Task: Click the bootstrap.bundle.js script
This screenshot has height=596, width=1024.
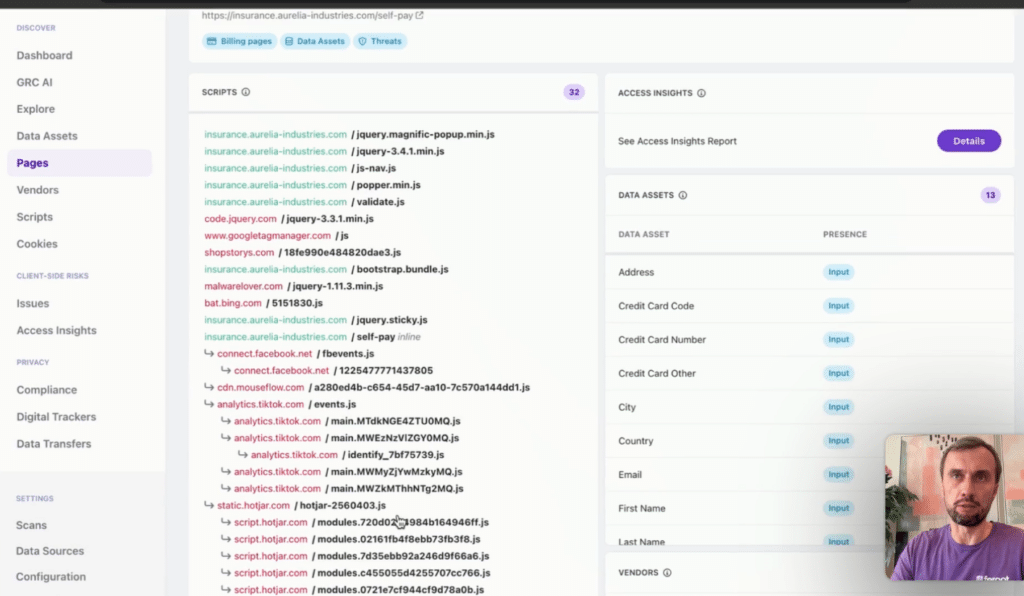Action: tap(326, 270)
